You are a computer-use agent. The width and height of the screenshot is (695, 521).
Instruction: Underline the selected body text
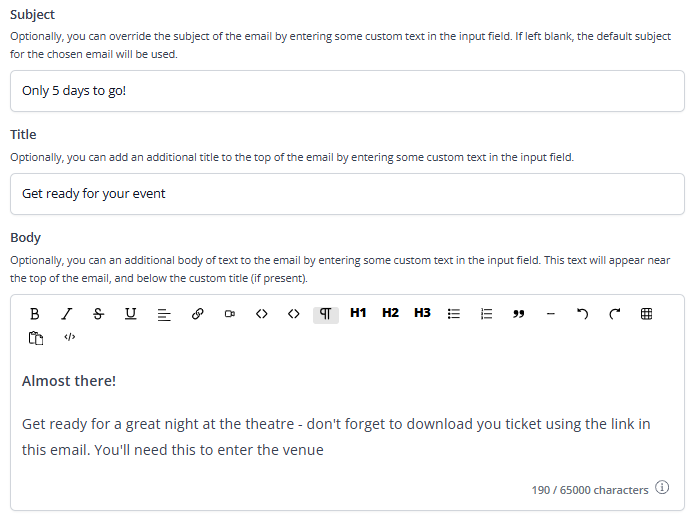[x=130, y=313]
